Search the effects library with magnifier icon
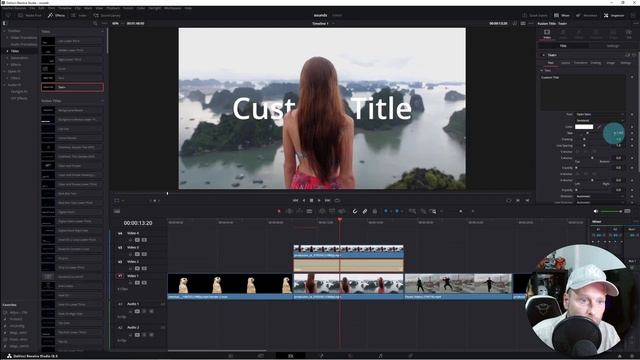640x360 pixels. tap(95, 24)
